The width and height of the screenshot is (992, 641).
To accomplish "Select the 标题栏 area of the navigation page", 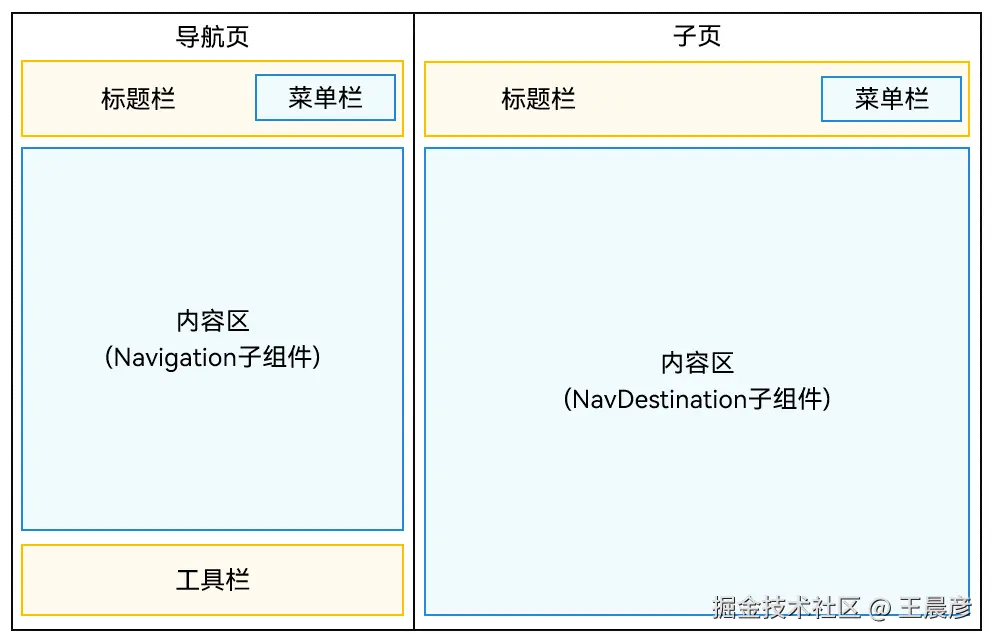I will coord(140,99).
